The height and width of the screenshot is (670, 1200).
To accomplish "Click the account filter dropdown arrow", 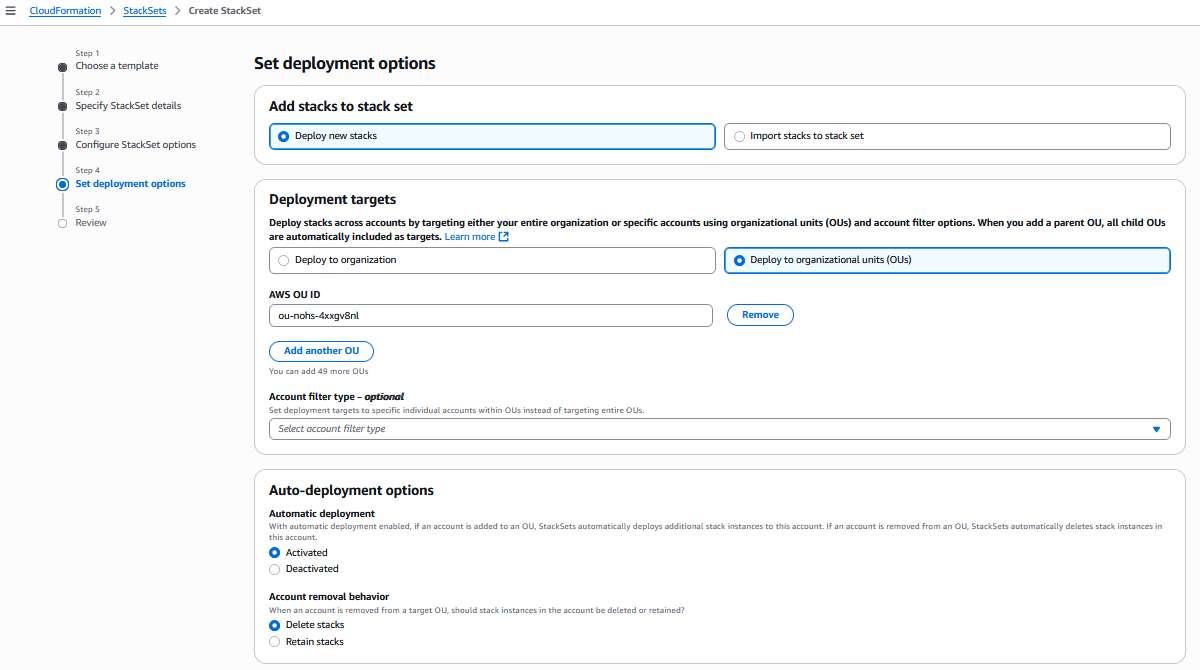I will 1157,428.
